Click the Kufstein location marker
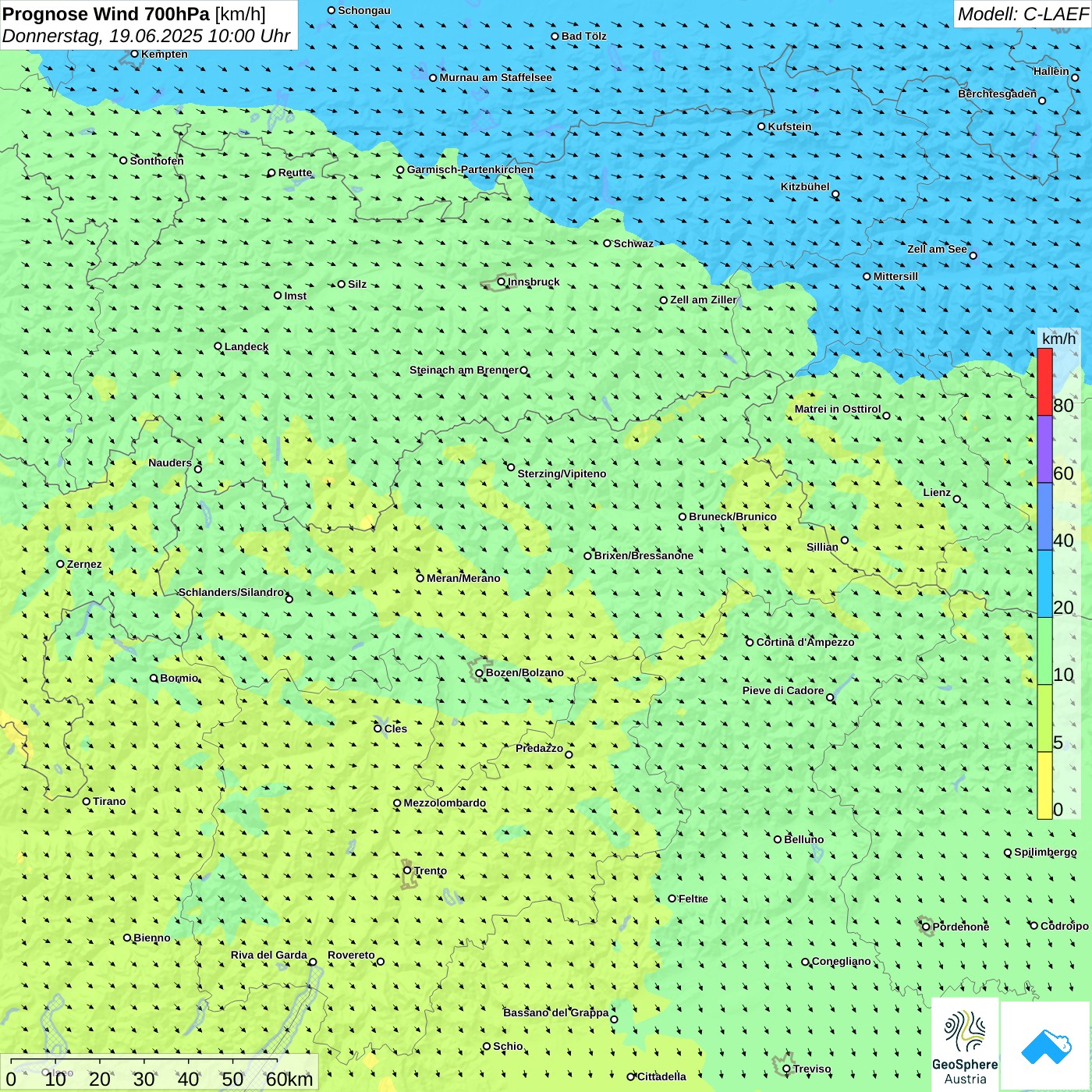 pos(761,126)
